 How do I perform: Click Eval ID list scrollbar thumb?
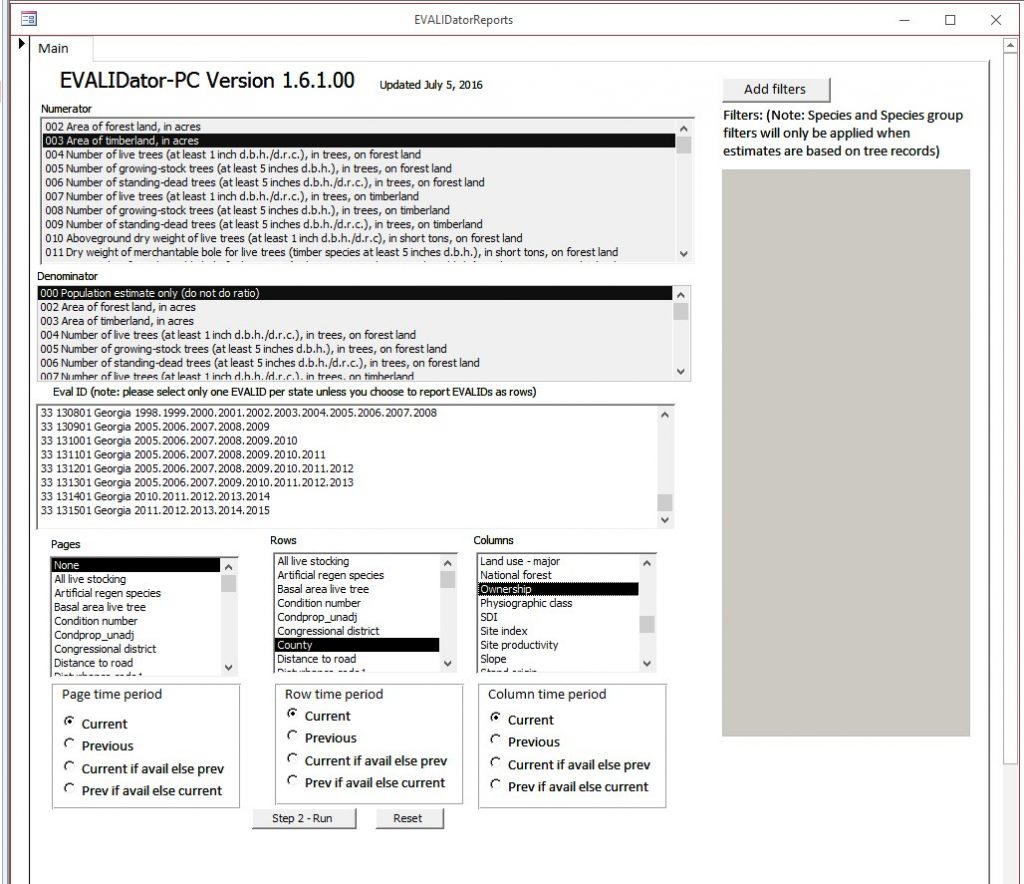[x=665, y=502]
